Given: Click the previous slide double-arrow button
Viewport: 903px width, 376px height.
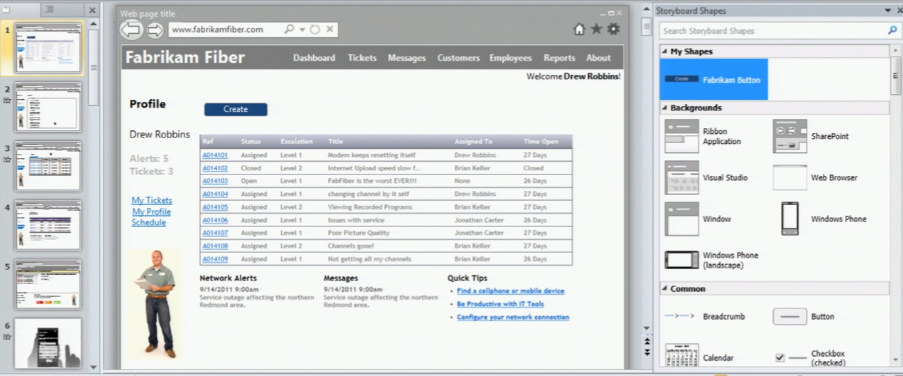Looking at the screenshot, I should coord(647,341).
